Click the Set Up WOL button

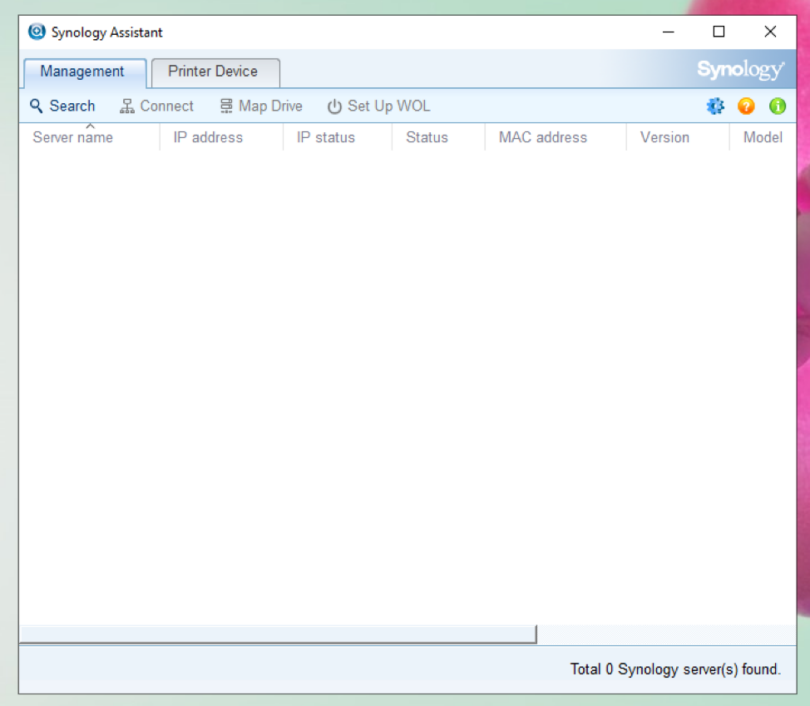tap(379, 106)
